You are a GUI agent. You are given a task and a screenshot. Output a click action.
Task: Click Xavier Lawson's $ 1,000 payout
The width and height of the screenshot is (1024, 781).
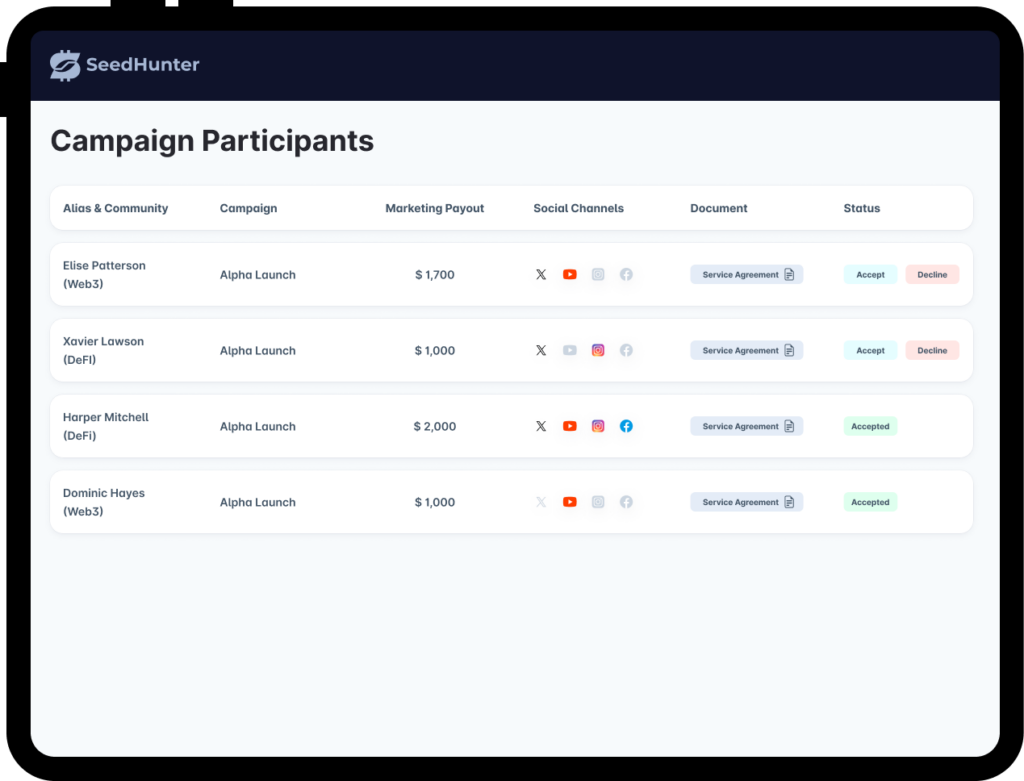[x=434, y=351]
